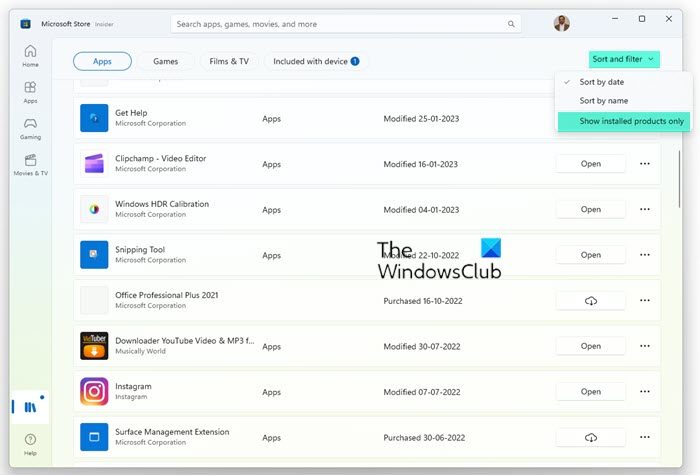Click the Microsoft Store logo icon
The height and width of the screenshot is (476, 700).
point(25,24)
